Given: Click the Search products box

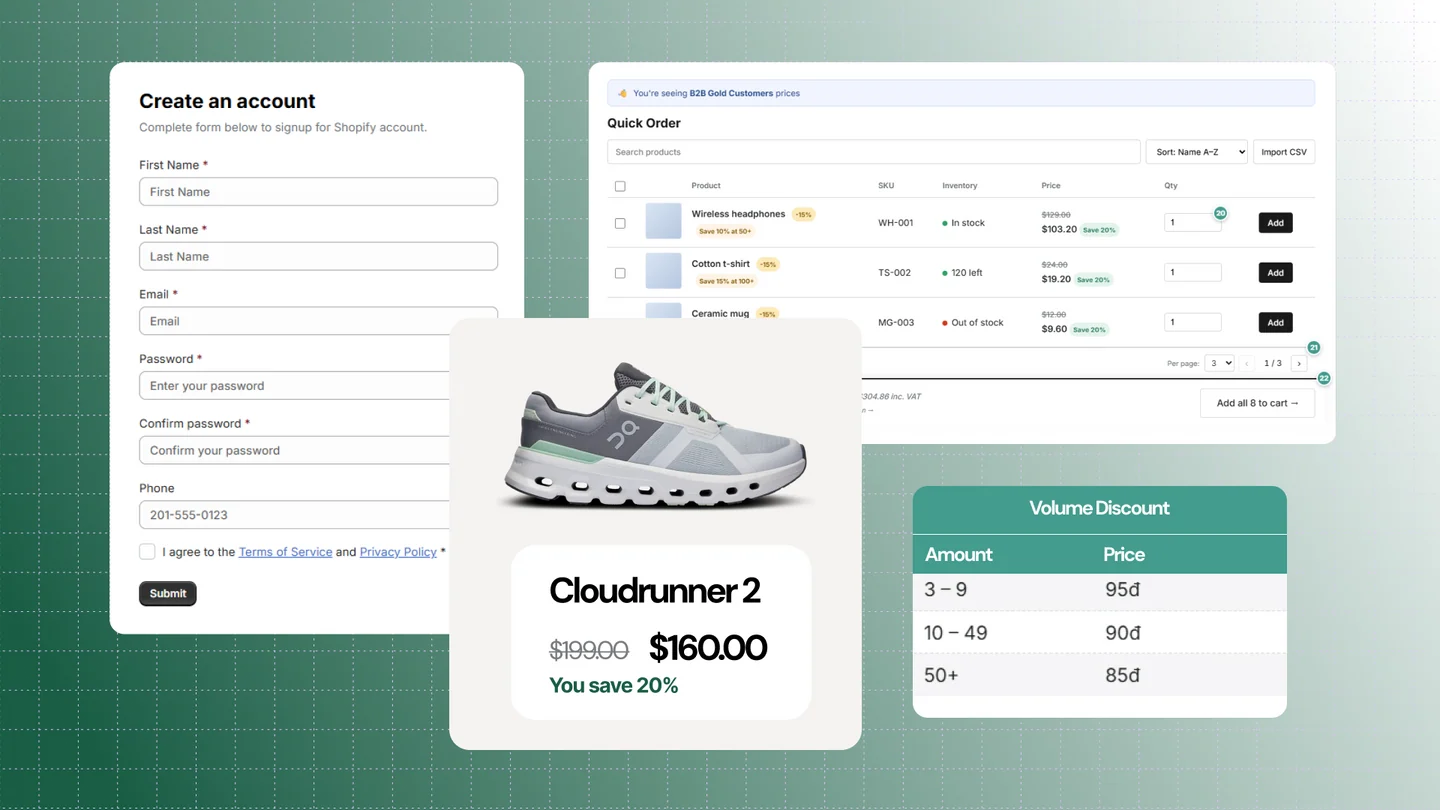Looking at the screenshot, I should 874,152.
